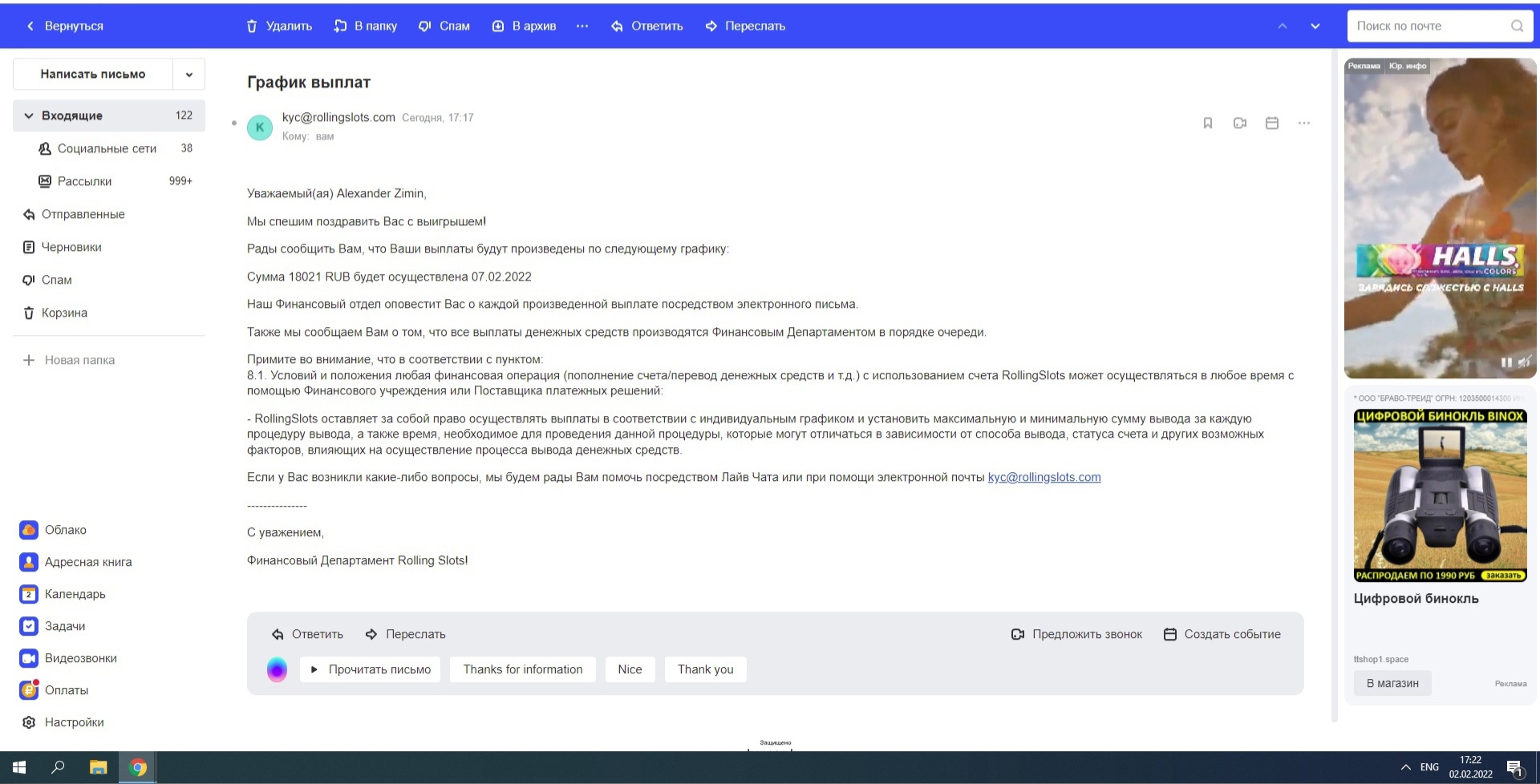The image size is (1540, 784).
Task: Click the search magnifier icon
Action: (x=1517, y=26)
